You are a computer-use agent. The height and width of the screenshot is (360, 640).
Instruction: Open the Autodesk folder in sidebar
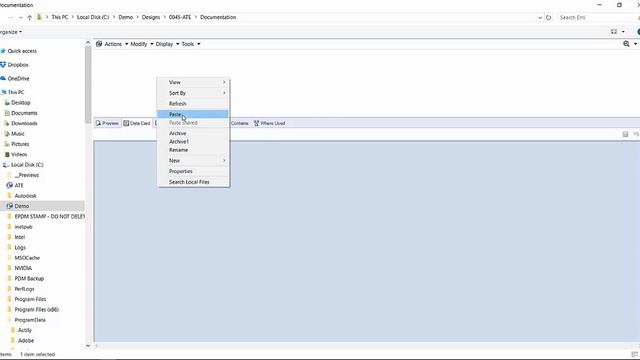[x=25, y=196]
